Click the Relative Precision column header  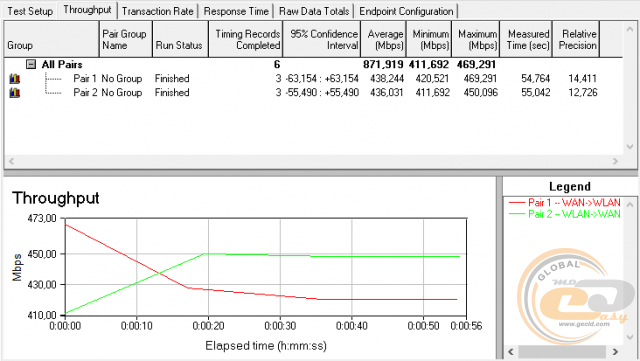point(576,40)
